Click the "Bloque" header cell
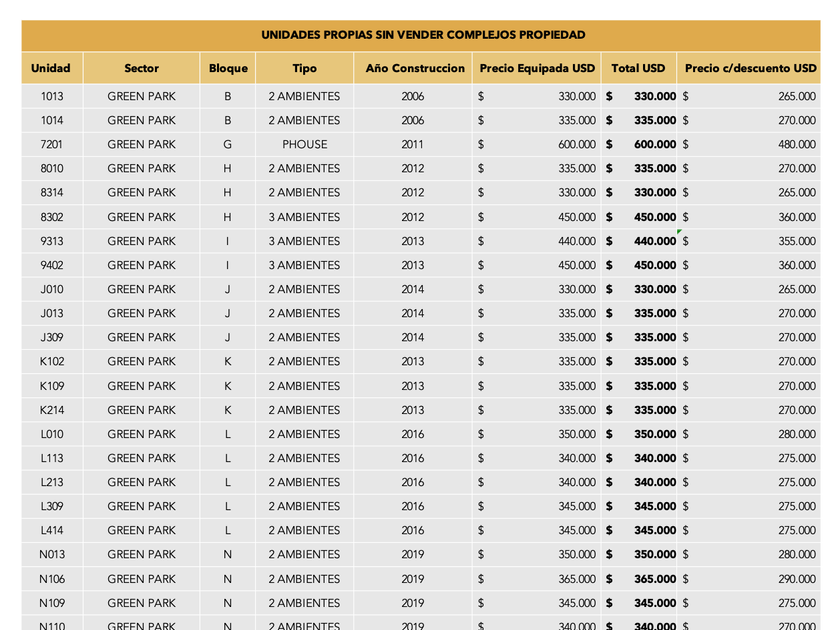The width and height of the screenshot is (840, 630). [228, 69]
